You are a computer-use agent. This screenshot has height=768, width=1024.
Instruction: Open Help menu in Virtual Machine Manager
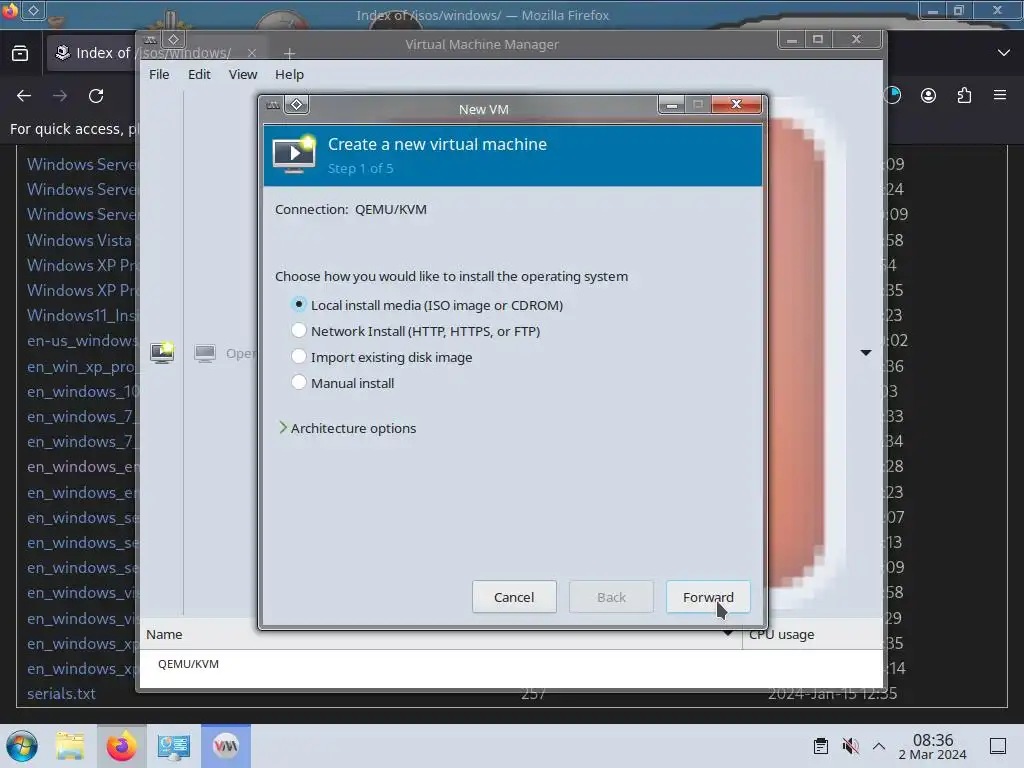[289, 74]
